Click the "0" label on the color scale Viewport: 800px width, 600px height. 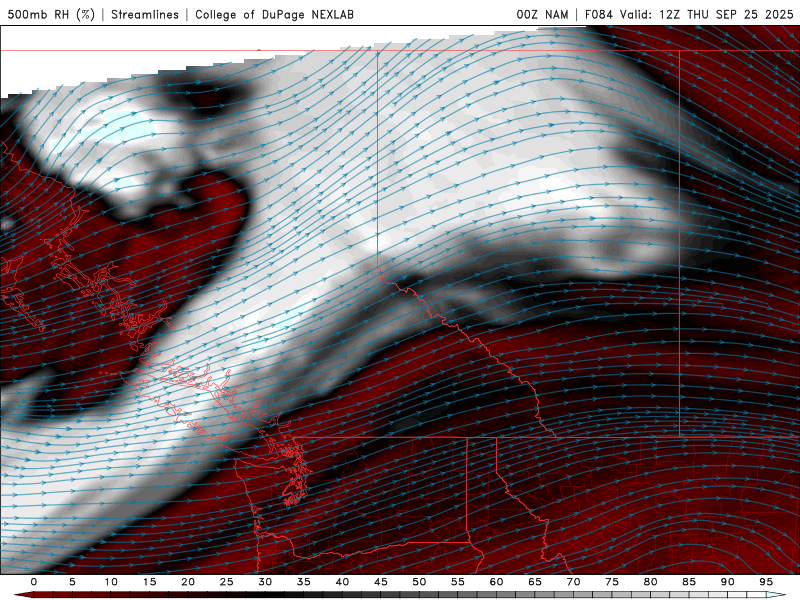(x=34, y=582)
